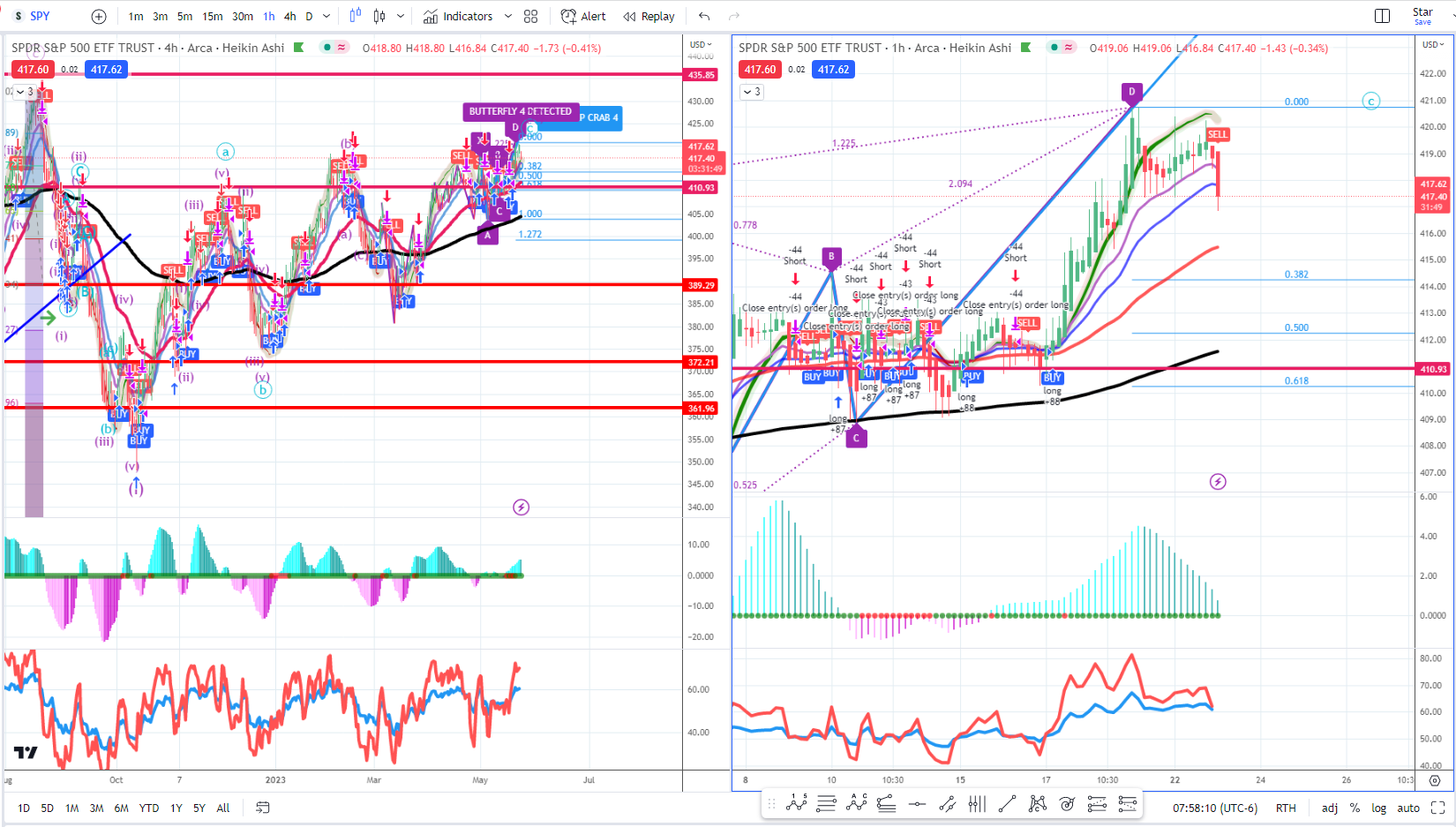Viewport: 1456px width, 827px height.
Task: Select the 1m timeframe
Action: 136,16
